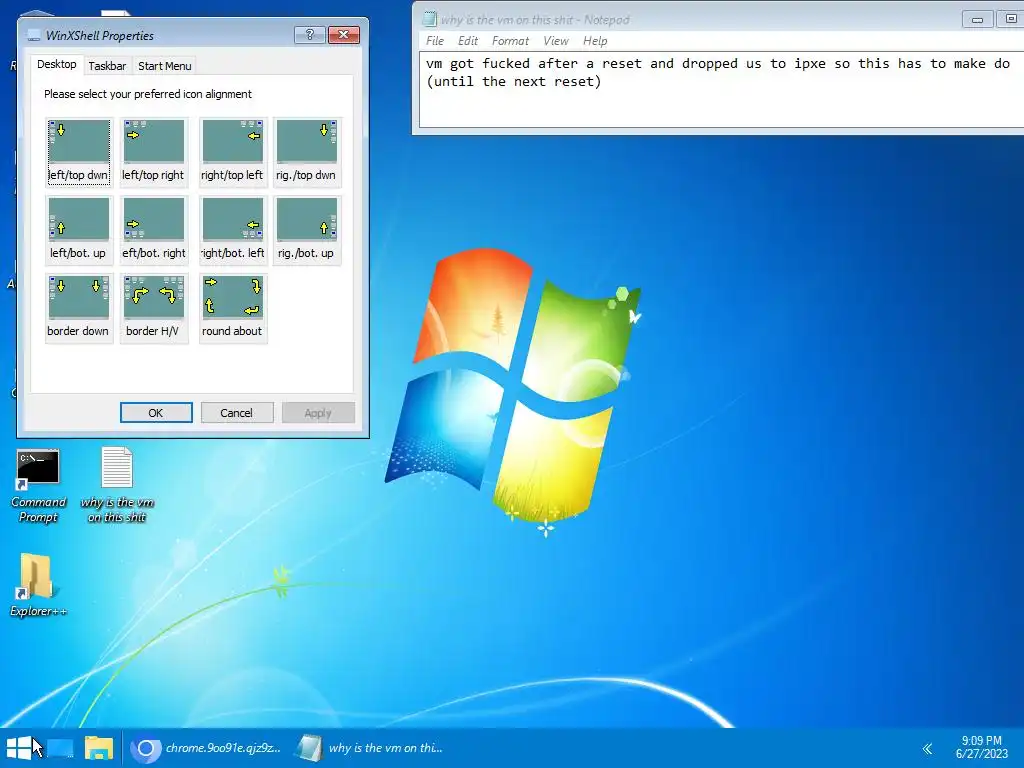Select the border H/V alignment icon
Screen dimensions: 1024x768
[153, 307]
